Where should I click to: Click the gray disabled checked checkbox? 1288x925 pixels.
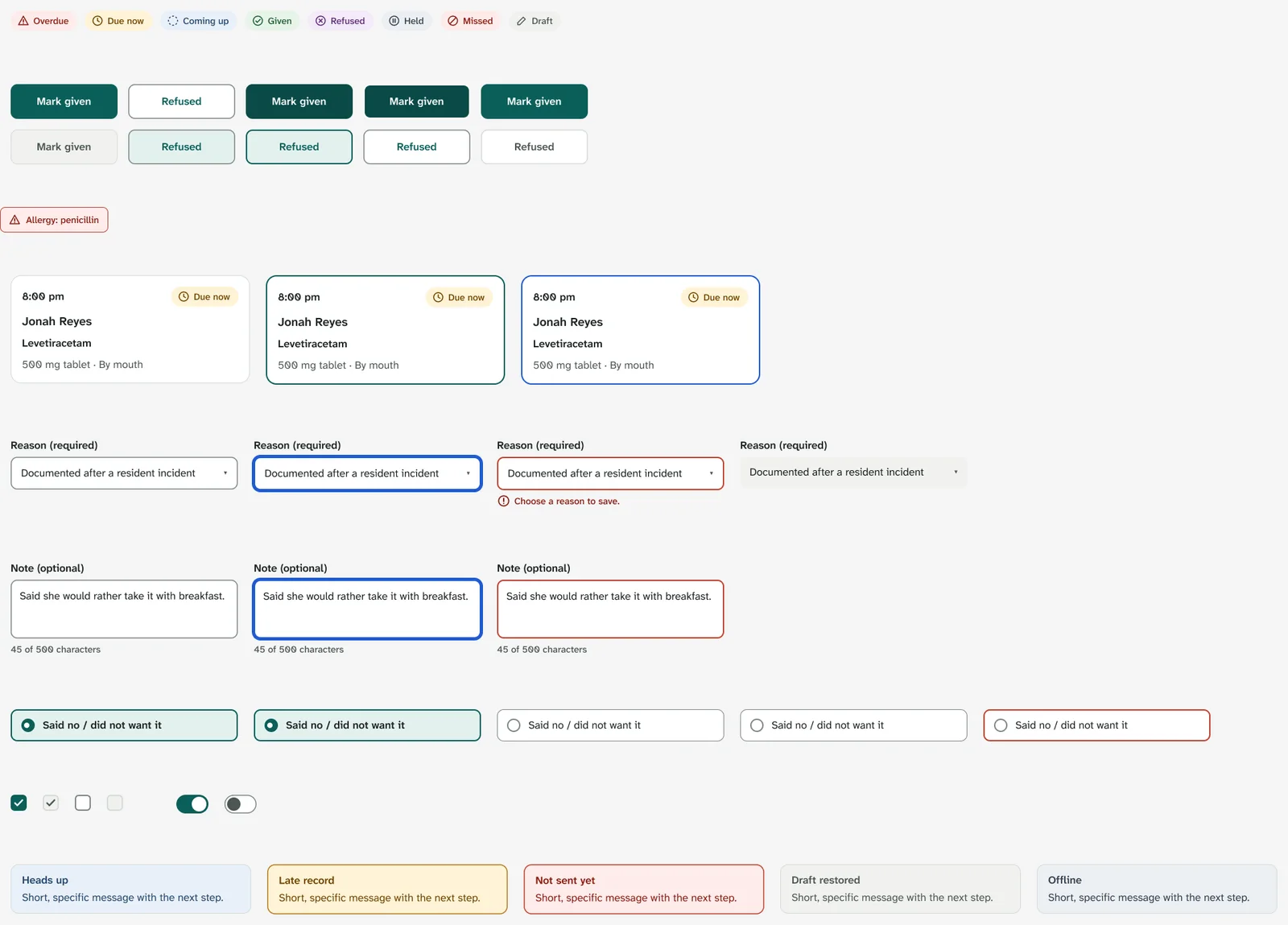[x=51, y=803]
